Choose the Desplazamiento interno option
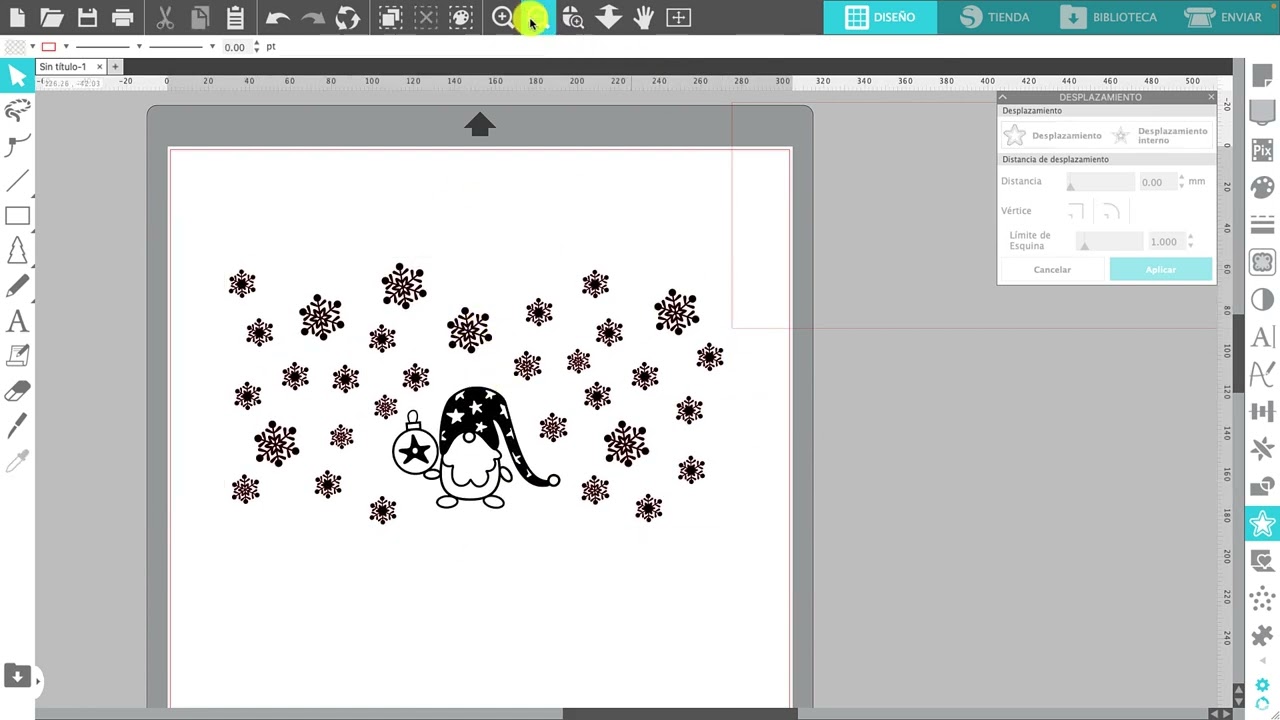The height and width of the screenshot is (720, 1280). pyautogui.click(x=1161, y=135)
